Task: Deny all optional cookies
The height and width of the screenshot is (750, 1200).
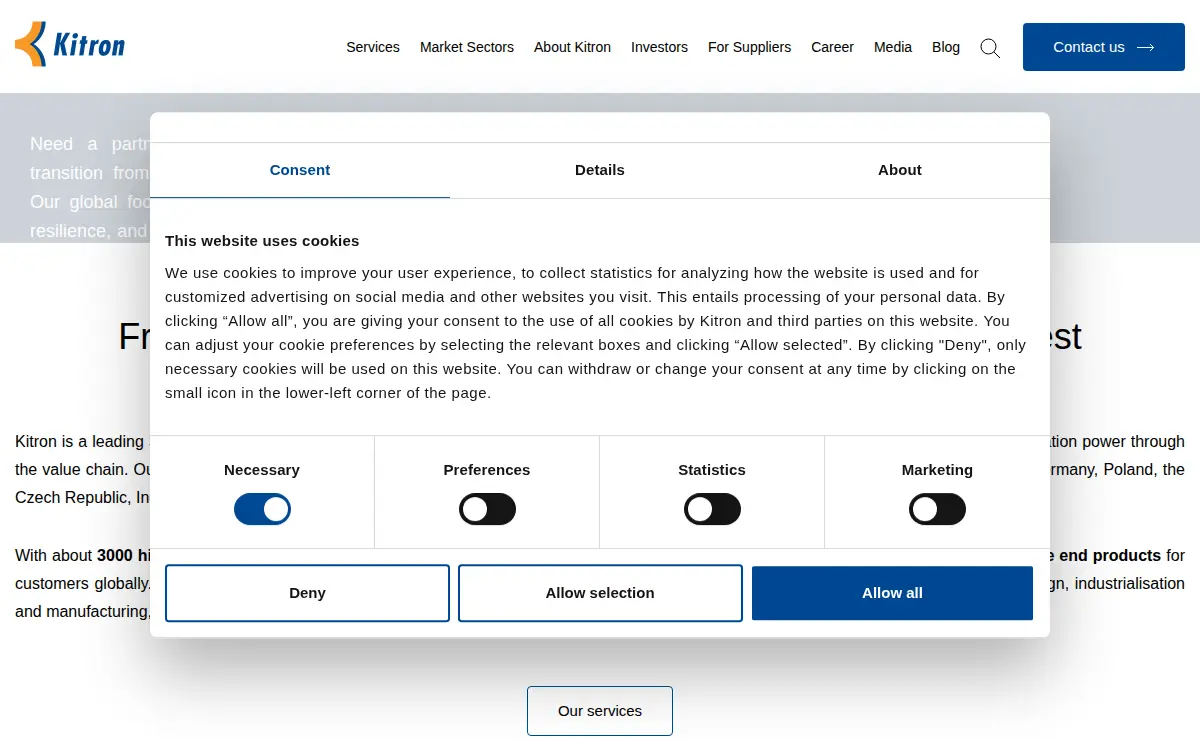Action: [x=307, y=593]
